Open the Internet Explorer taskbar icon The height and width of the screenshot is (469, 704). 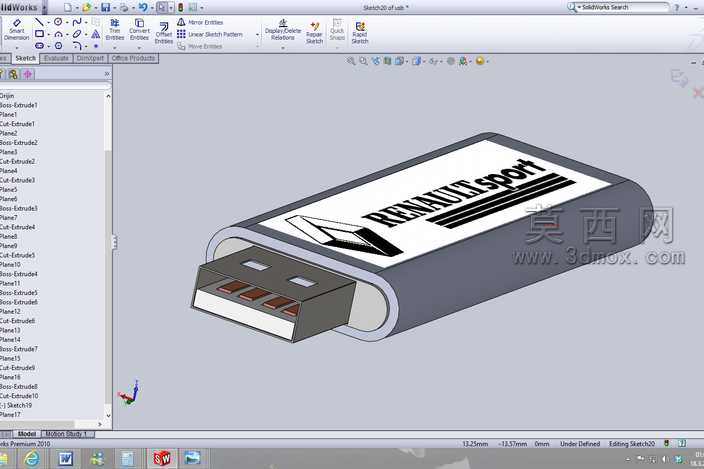pyautogui.click(x=31, y=458)
